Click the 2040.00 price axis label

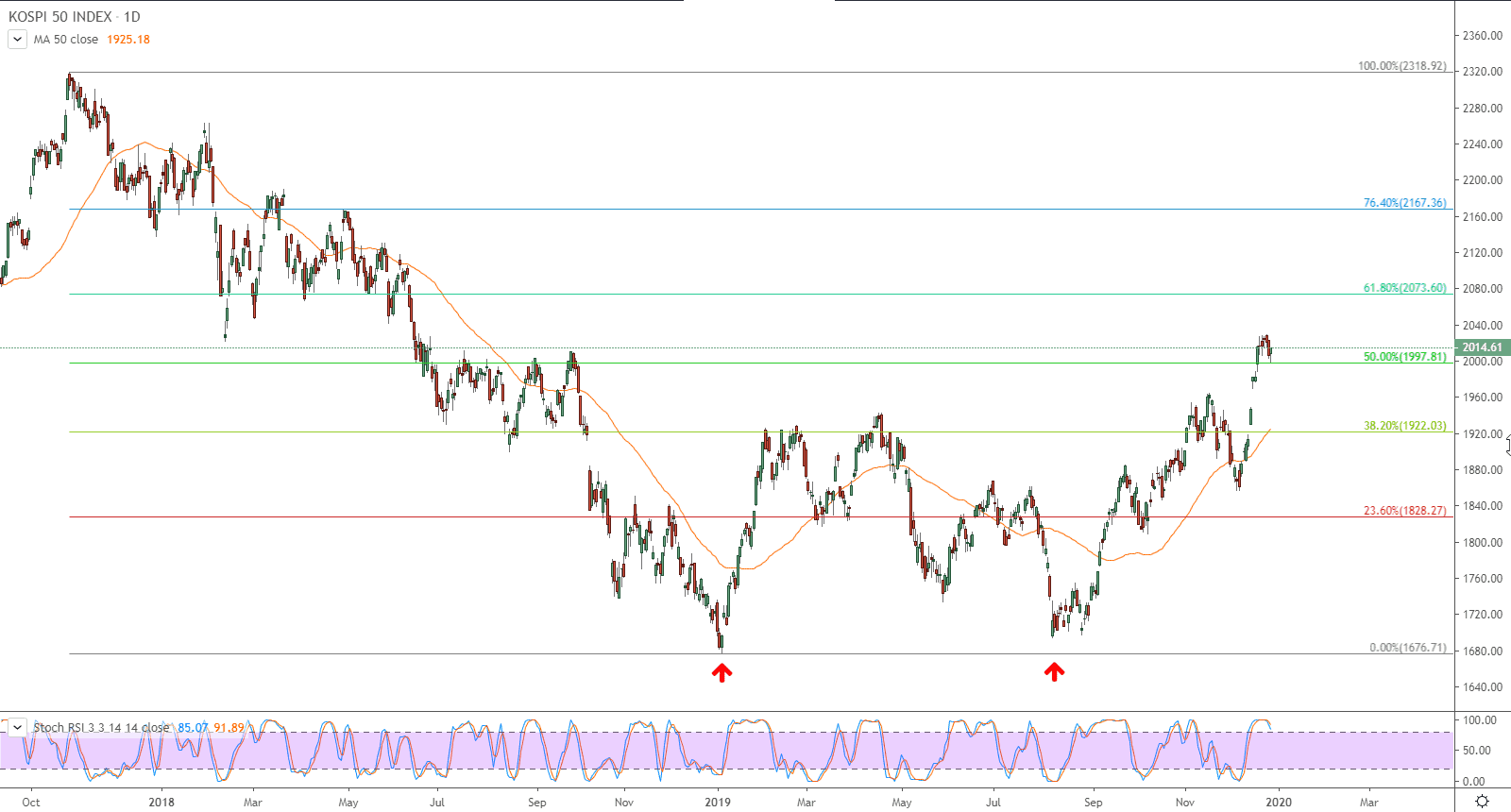click(x=1482, y=326)
